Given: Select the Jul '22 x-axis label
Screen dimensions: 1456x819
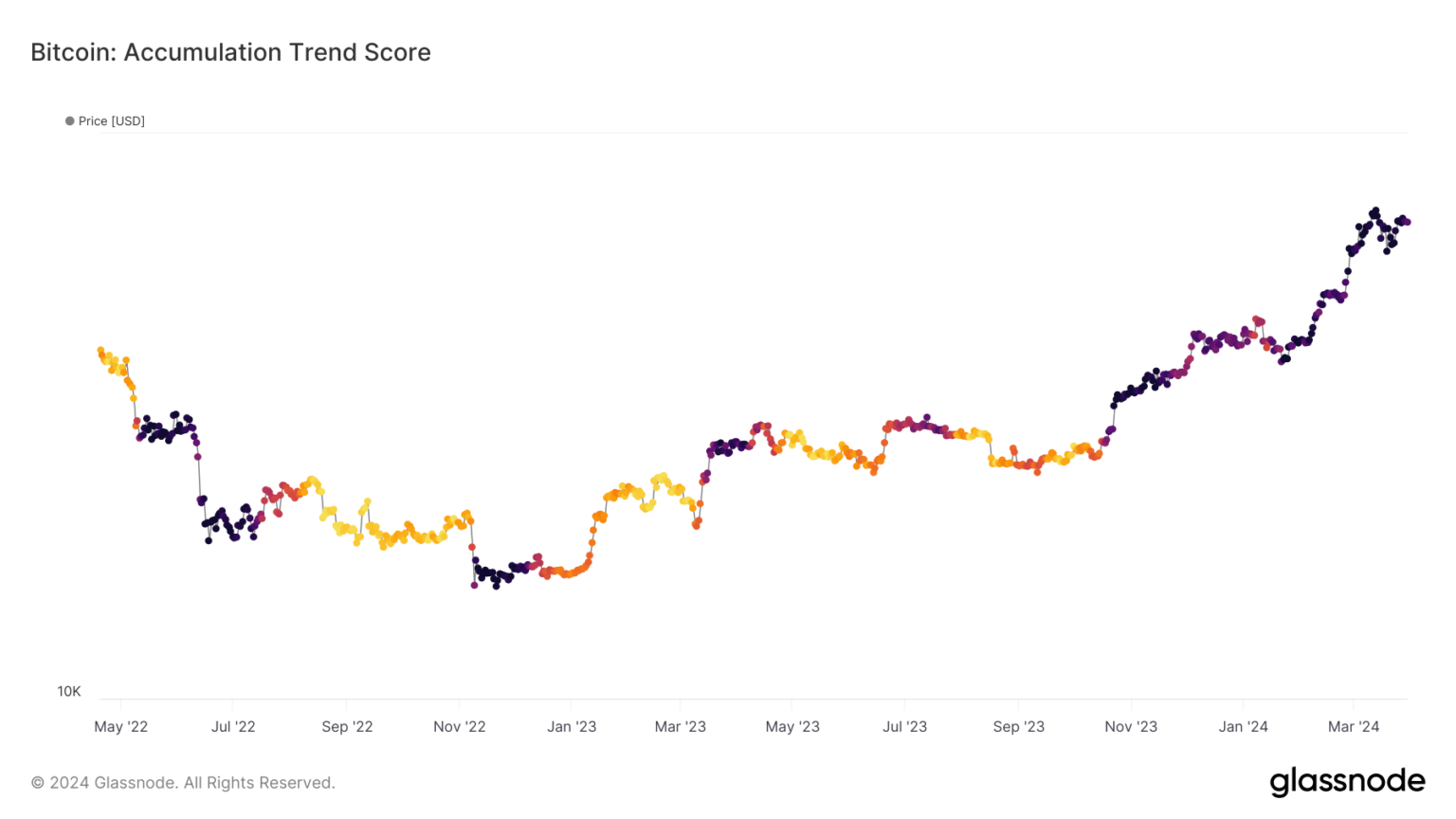Looking at the screenshot, I should 233,727.
